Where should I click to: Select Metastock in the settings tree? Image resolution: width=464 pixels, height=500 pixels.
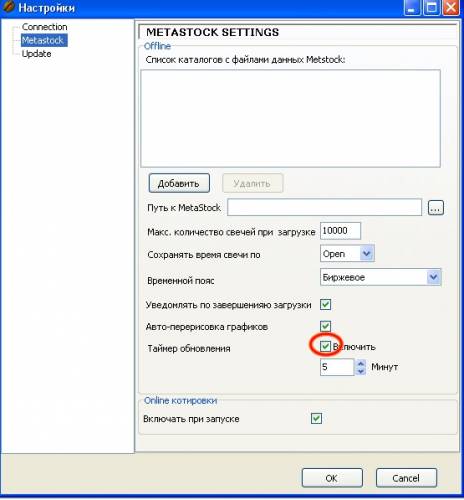point(44,40)
